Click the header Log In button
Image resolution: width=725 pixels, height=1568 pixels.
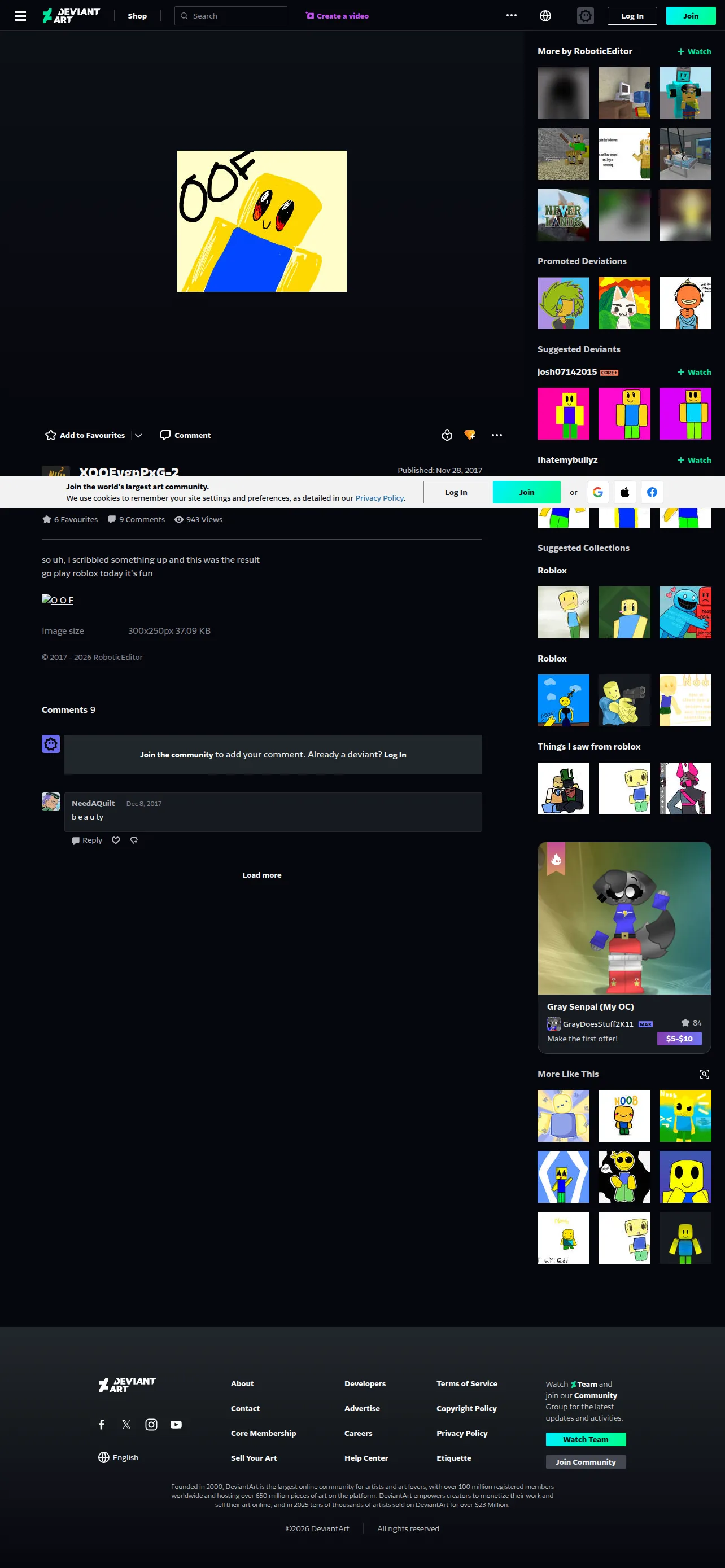pyautogui.click(x=632, y=16)
